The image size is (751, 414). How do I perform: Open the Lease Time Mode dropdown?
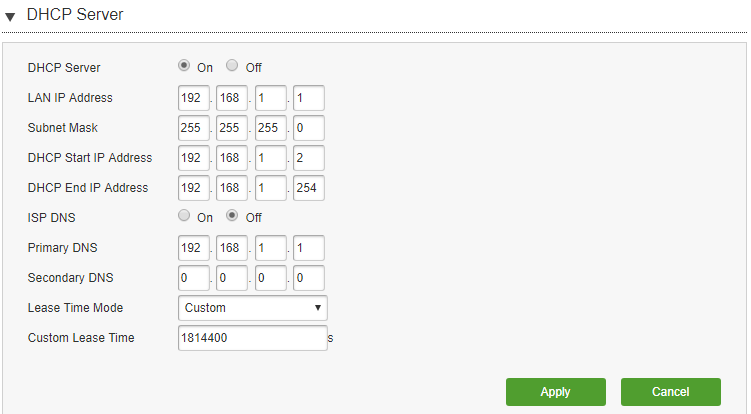tap(253, 308)
